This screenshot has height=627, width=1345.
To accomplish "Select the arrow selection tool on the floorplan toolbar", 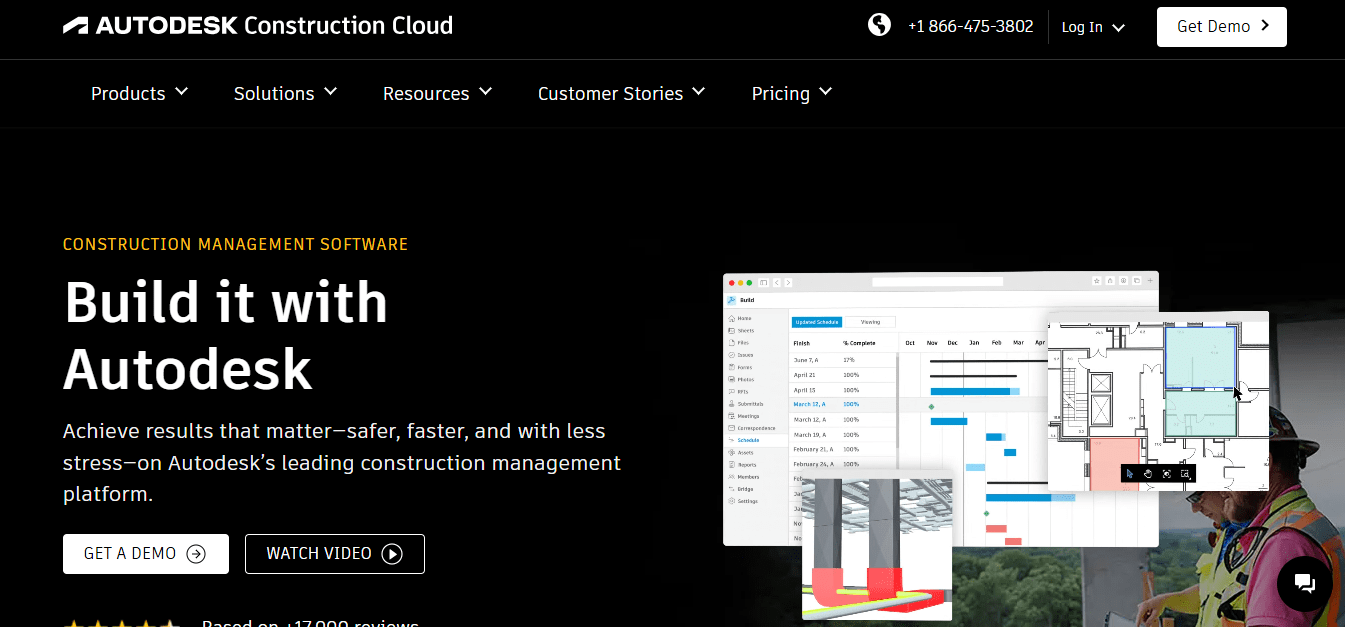I will pyautogui.click(x=1130, y=474).
